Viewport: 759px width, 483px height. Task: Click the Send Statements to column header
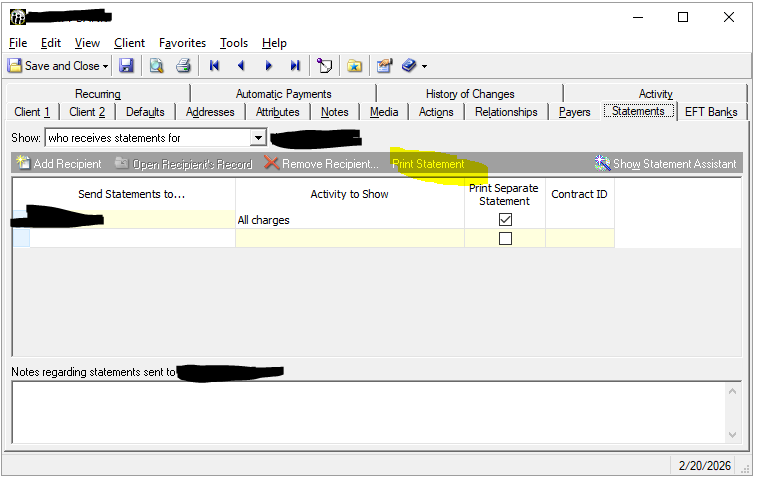pyautogui.click(x=131, y=194)
